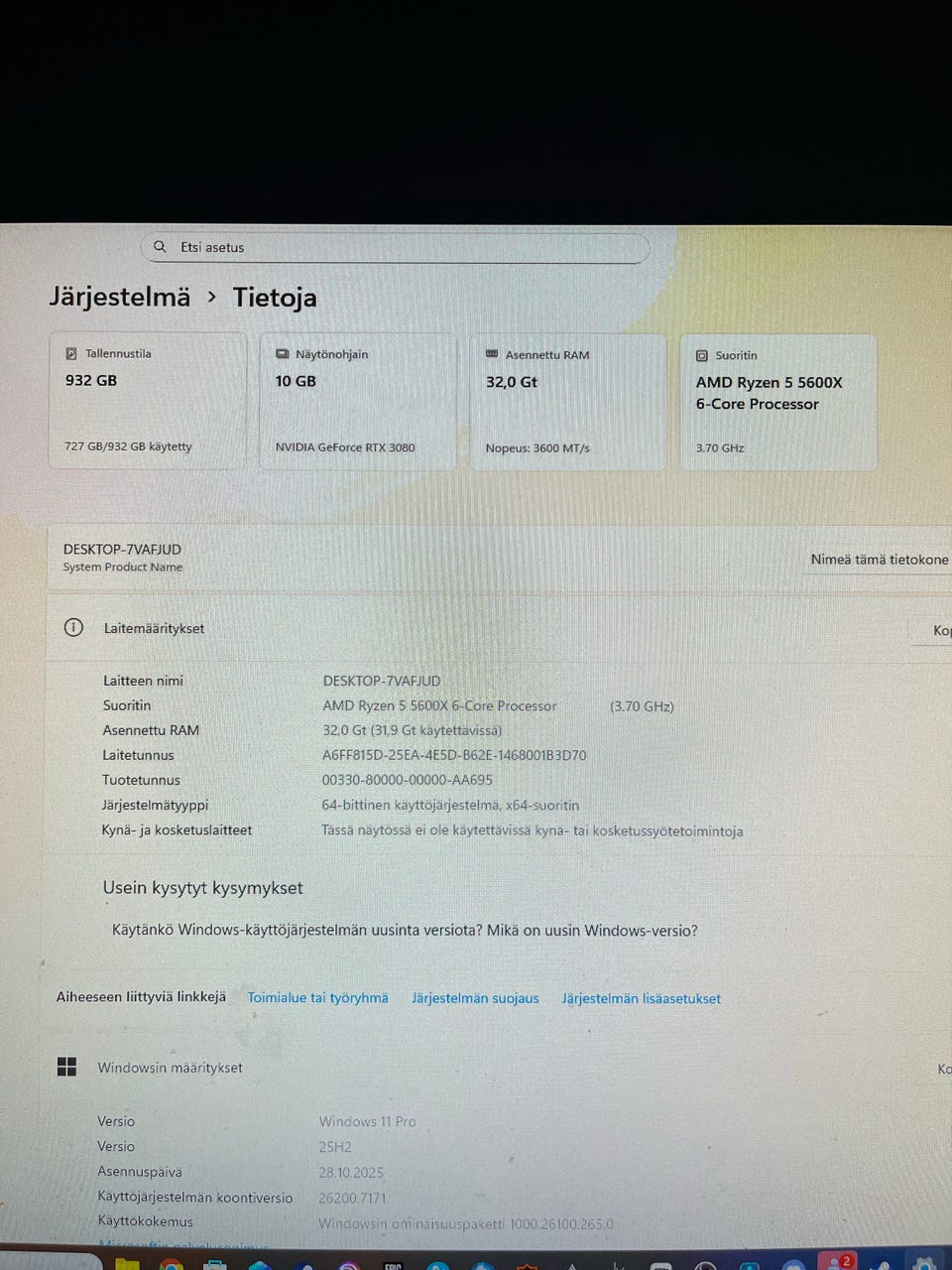The image size is (952, 1270).
Task: Select 'Nopeus: 3600 MT/s' text
Action: pos(537,447)
